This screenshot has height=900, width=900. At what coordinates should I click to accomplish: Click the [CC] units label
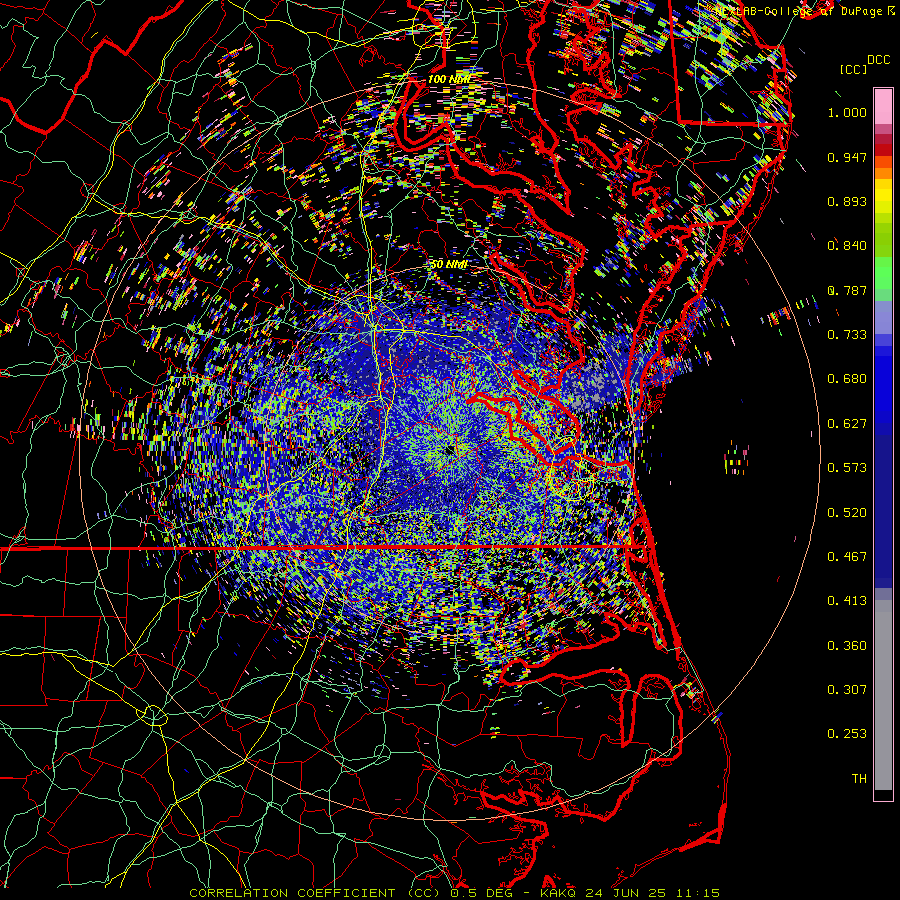tap(853, 69)
